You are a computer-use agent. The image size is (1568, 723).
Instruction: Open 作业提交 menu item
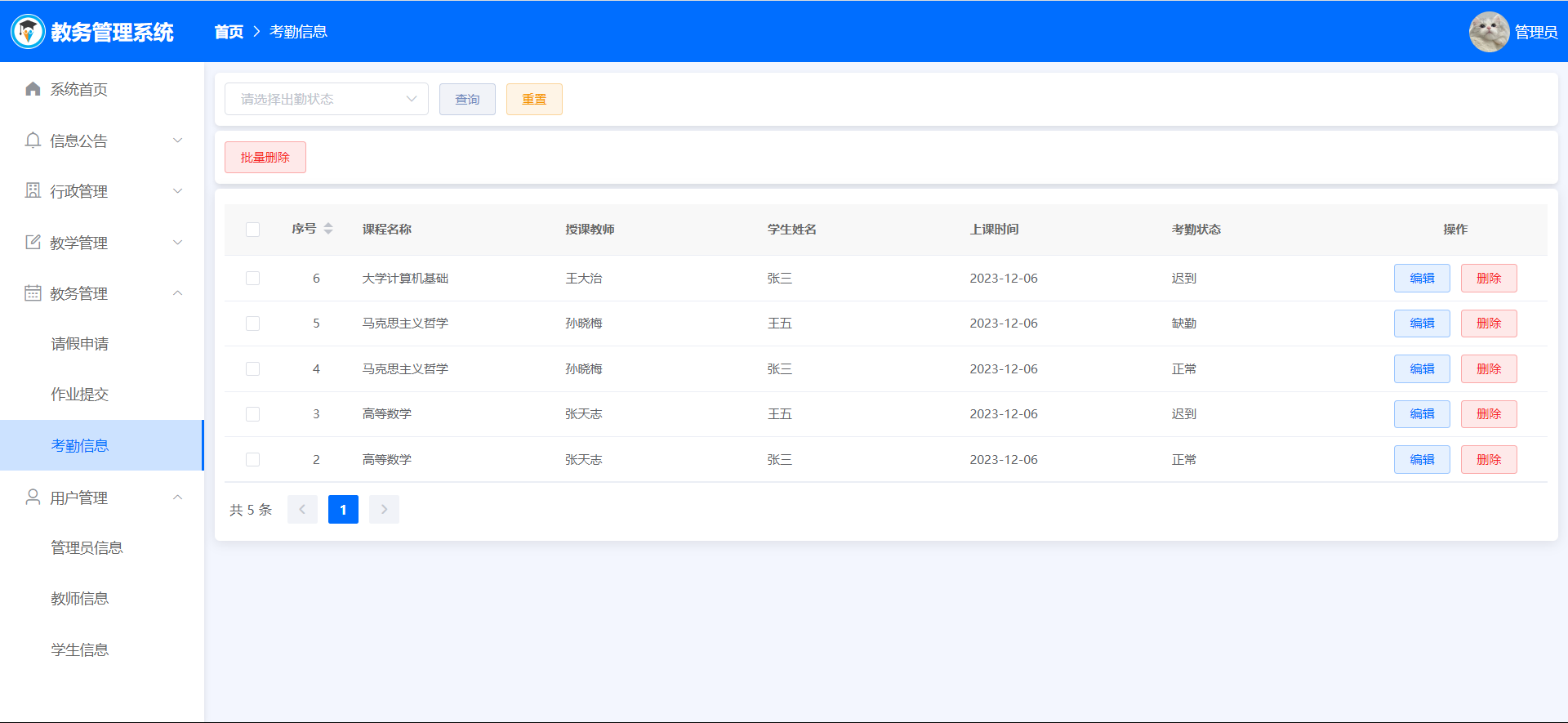pyautogui.click(x=101, y=395)
